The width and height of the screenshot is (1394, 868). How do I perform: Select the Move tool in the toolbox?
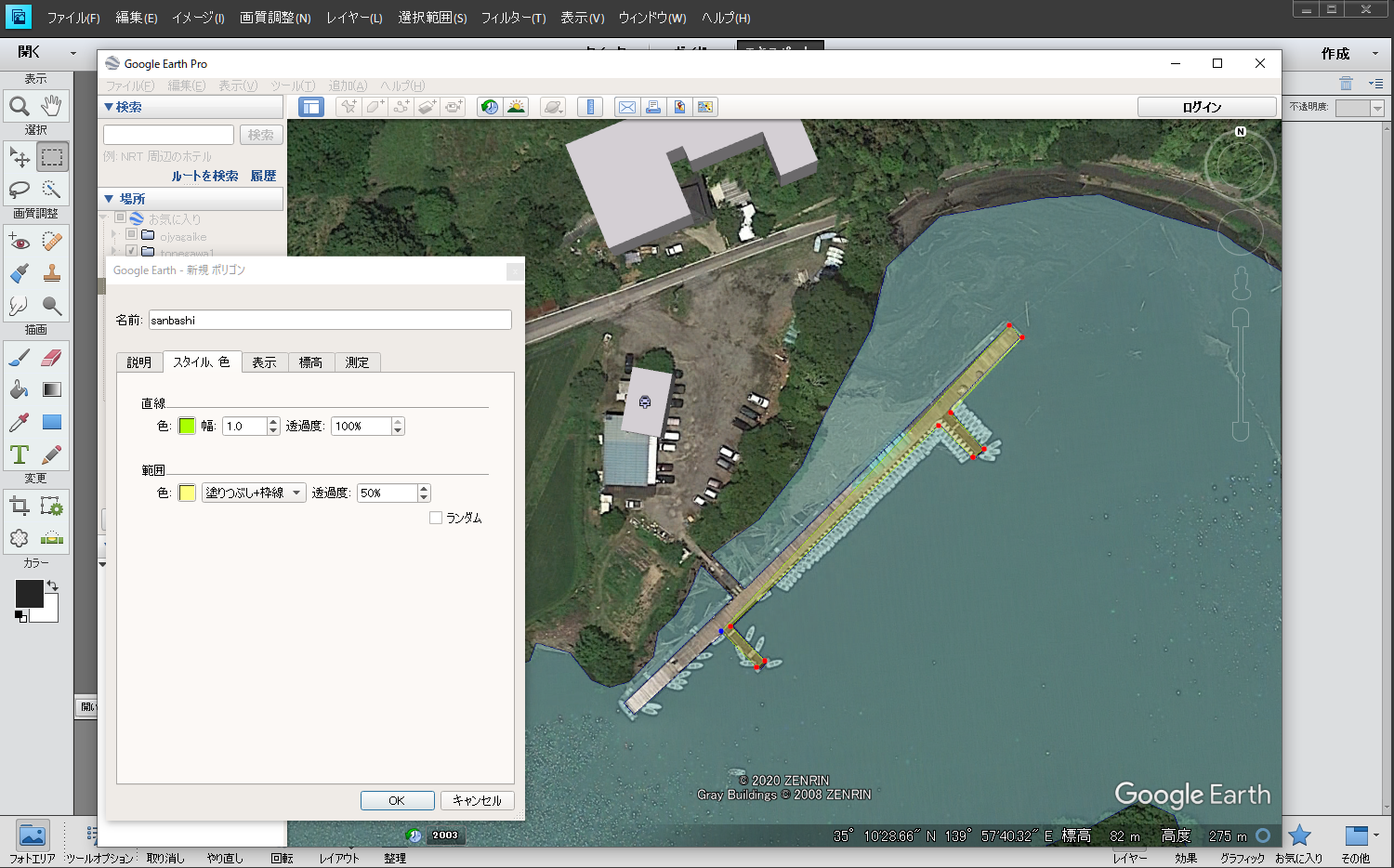(20, 157)
